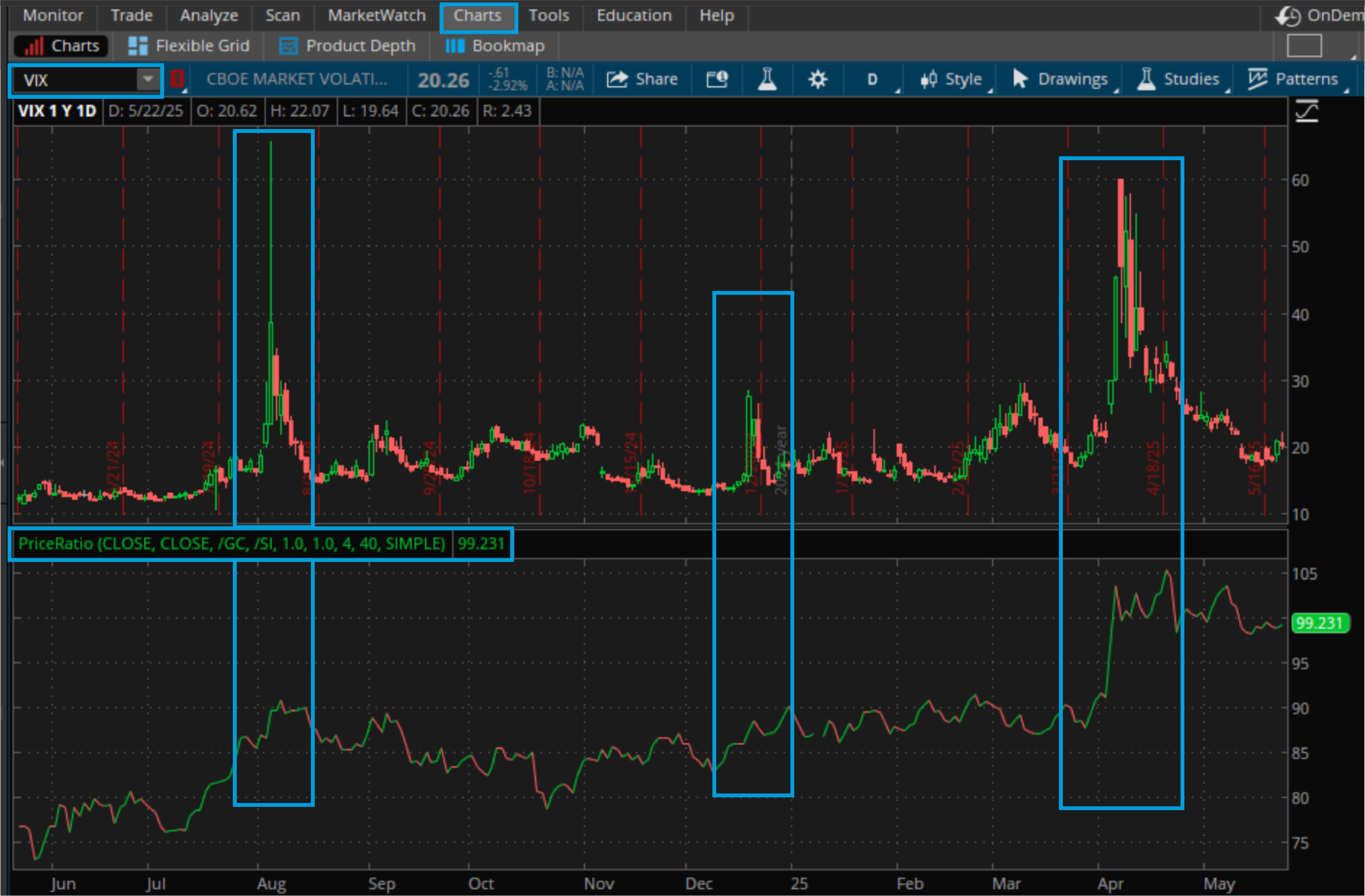The width and height of the screenshot is (1365, 896).
Task: Click the last price 20.26
Action: (x=443, y=80)
